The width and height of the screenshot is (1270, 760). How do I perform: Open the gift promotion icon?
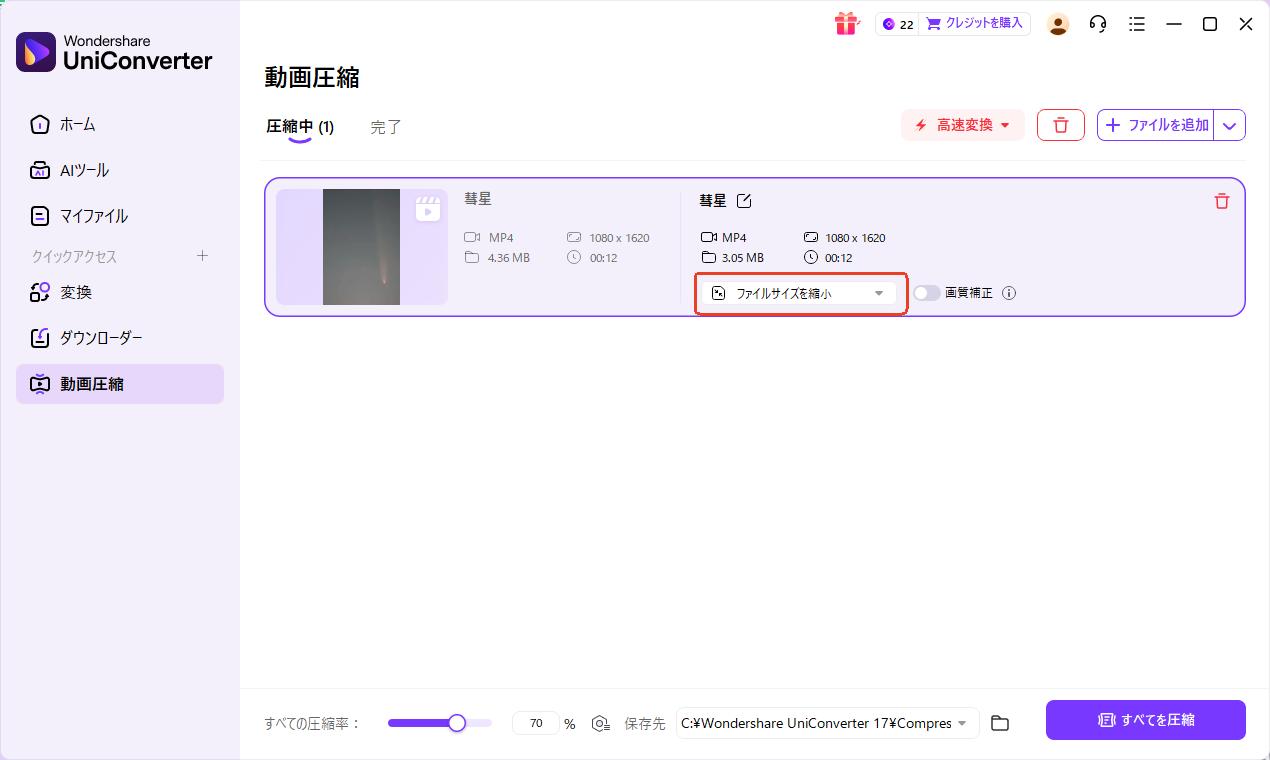point(846,23)
